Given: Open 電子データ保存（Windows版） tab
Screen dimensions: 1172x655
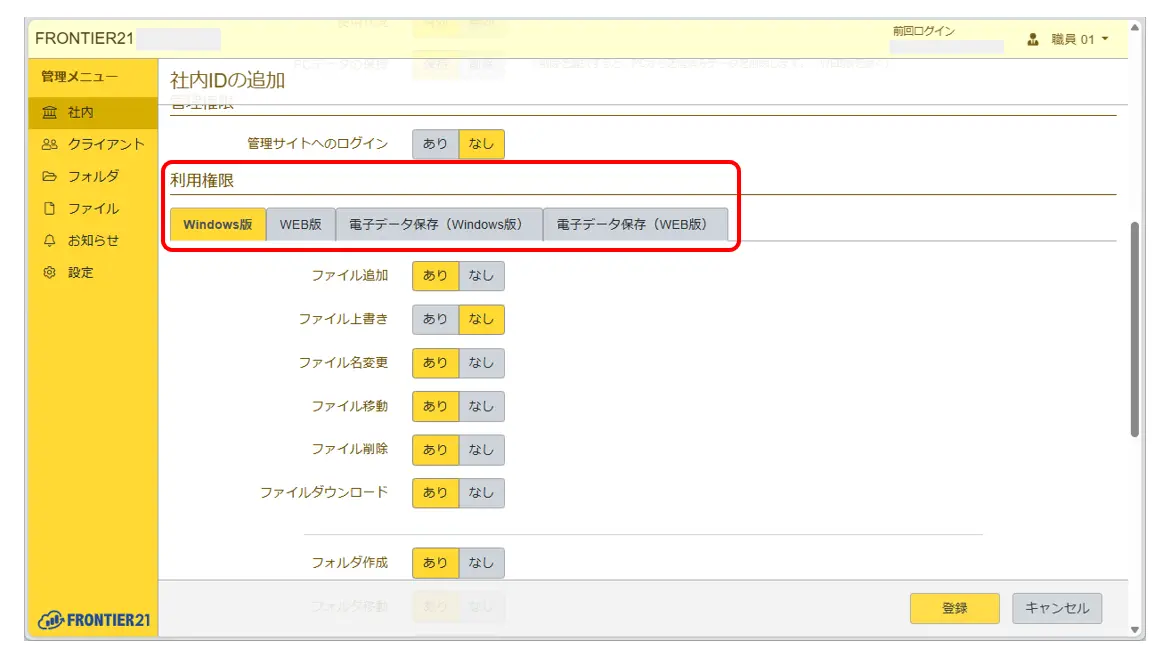Looking at the screenshot, I should click(x=438, y=225).
